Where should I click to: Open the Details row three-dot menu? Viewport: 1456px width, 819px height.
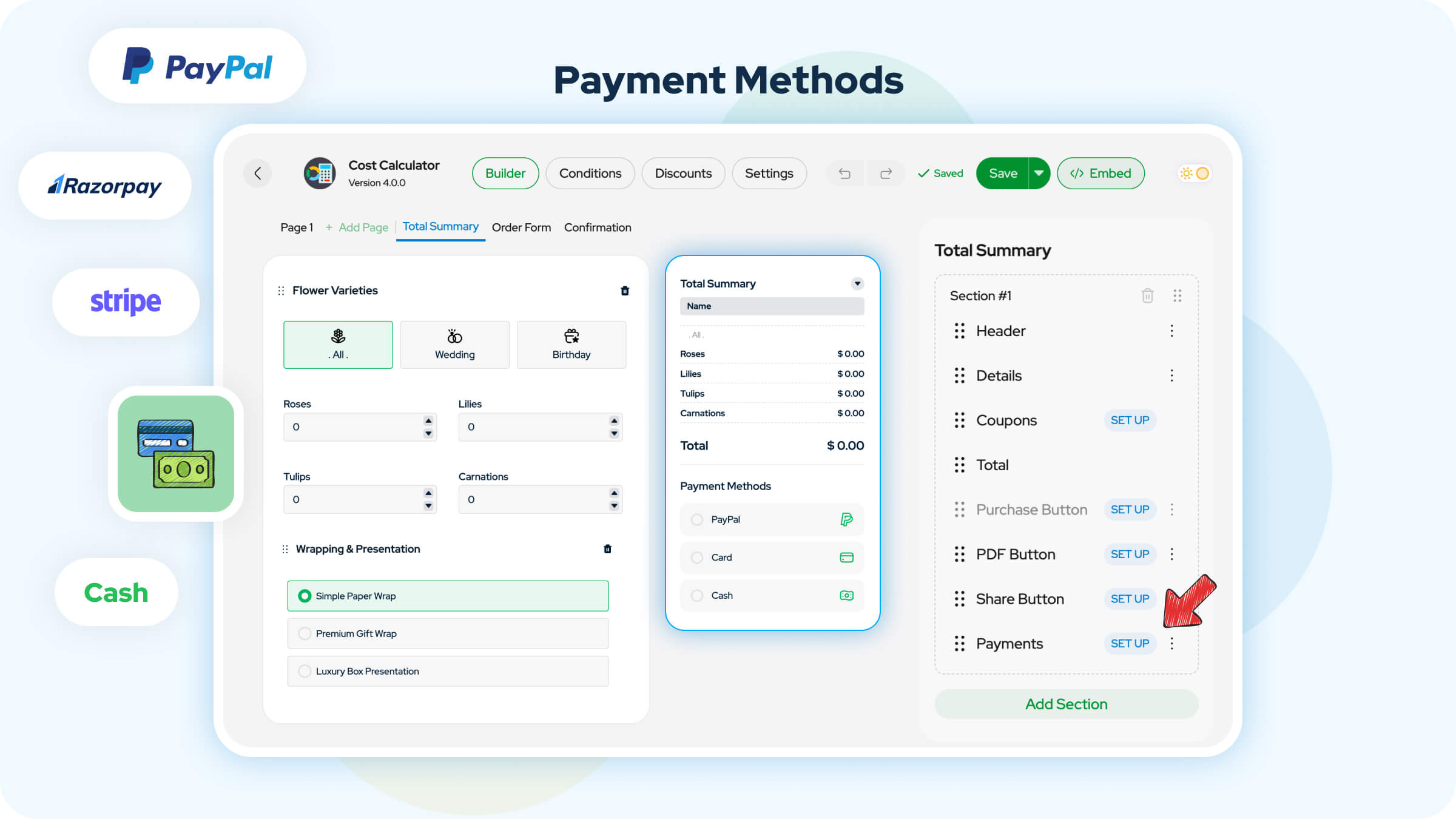click(1172, 376)
